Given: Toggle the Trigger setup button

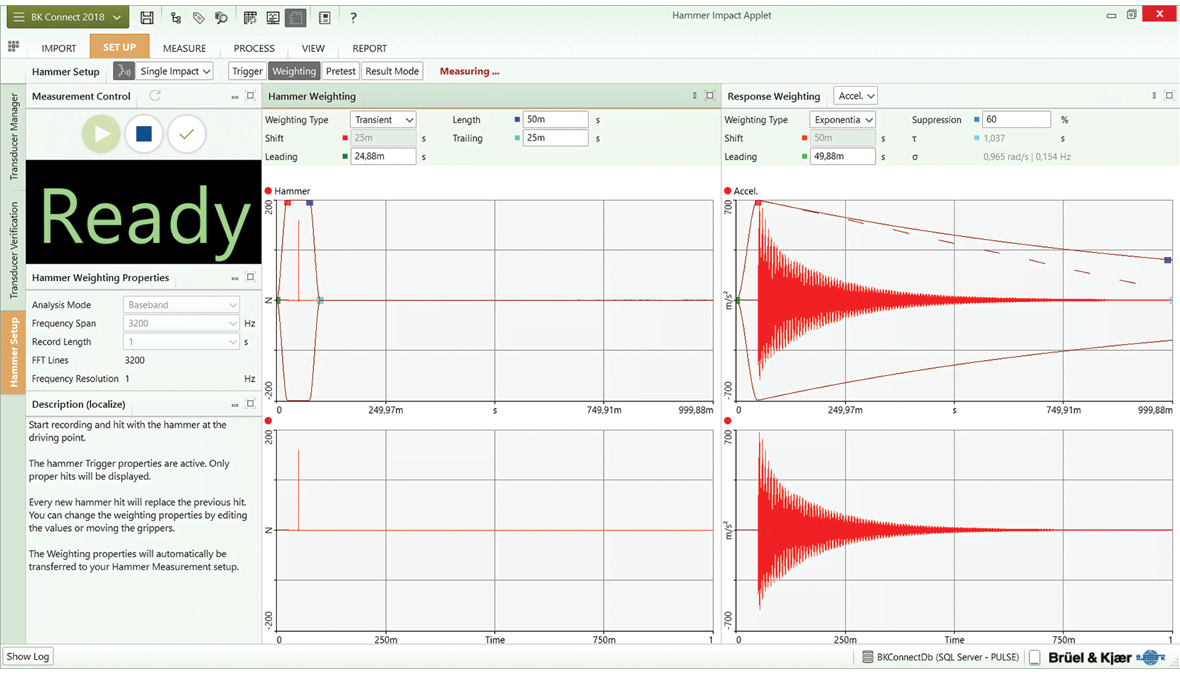Looking at the screenshot, I should click(x=246, y=71).
